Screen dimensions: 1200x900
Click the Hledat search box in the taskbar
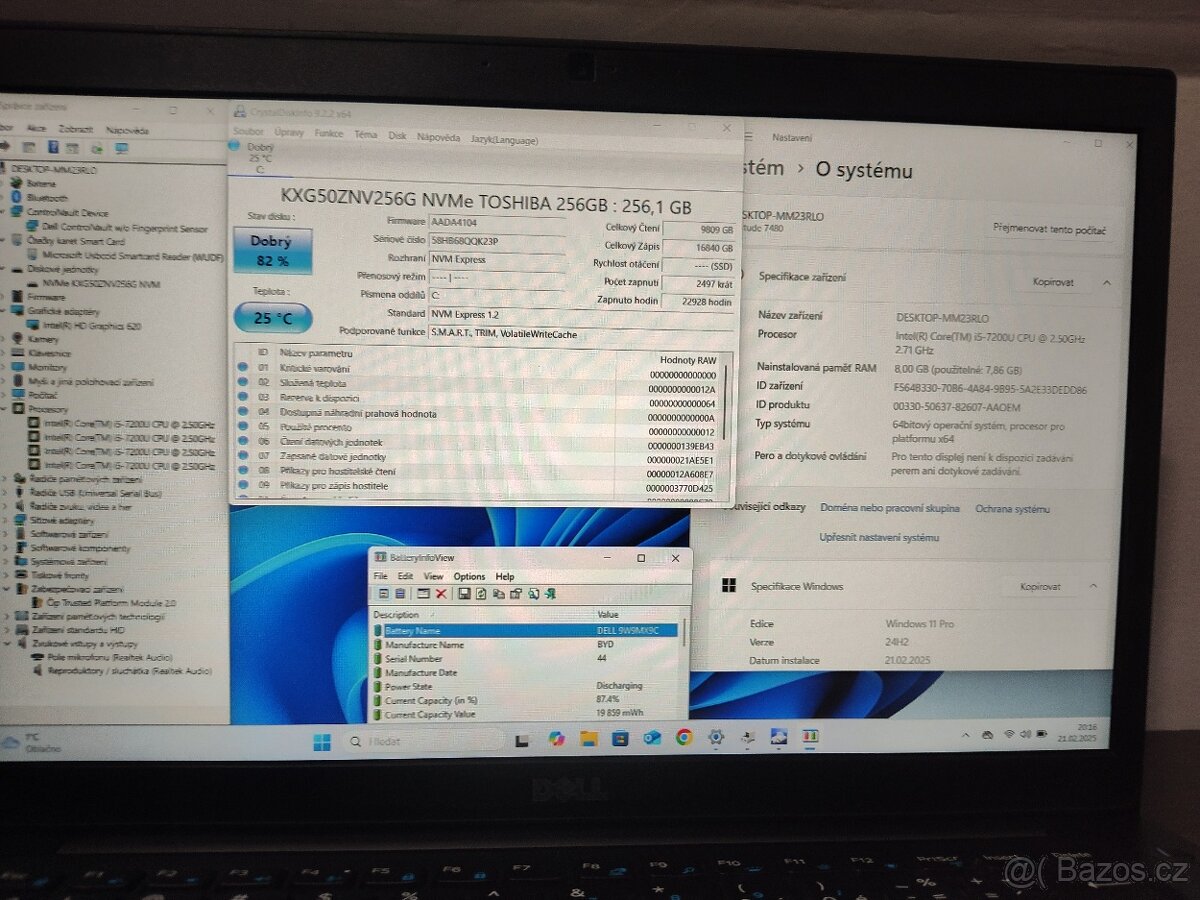(x=420, y=741)
